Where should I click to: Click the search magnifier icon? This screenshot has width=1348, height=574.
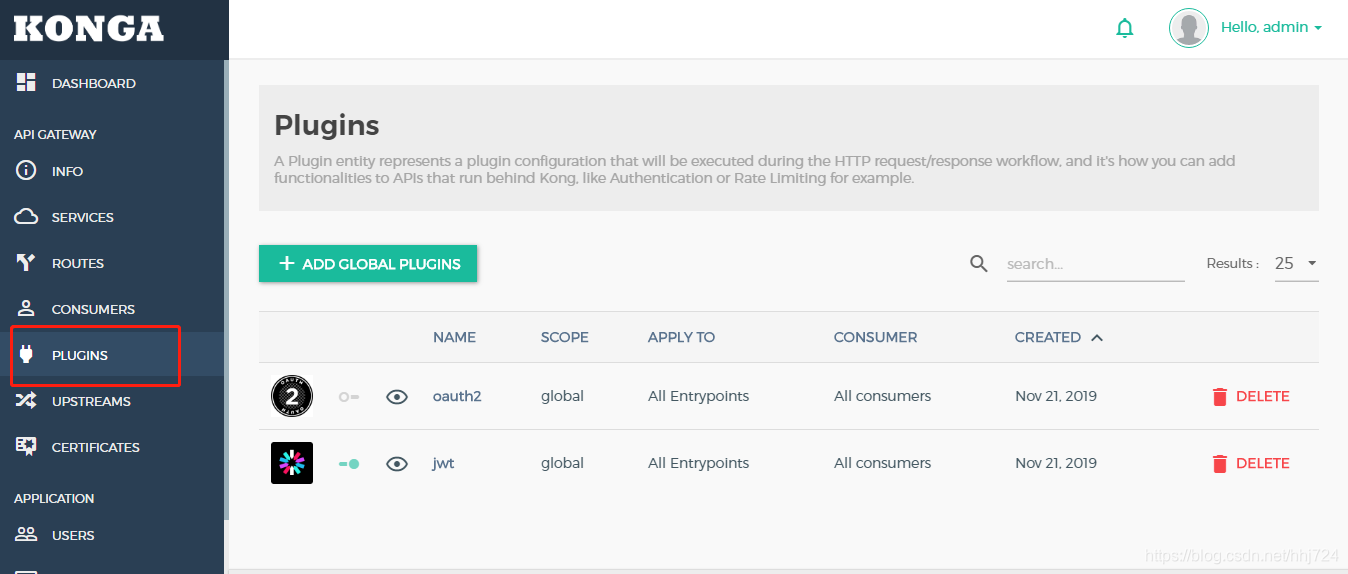pos(979,264)
